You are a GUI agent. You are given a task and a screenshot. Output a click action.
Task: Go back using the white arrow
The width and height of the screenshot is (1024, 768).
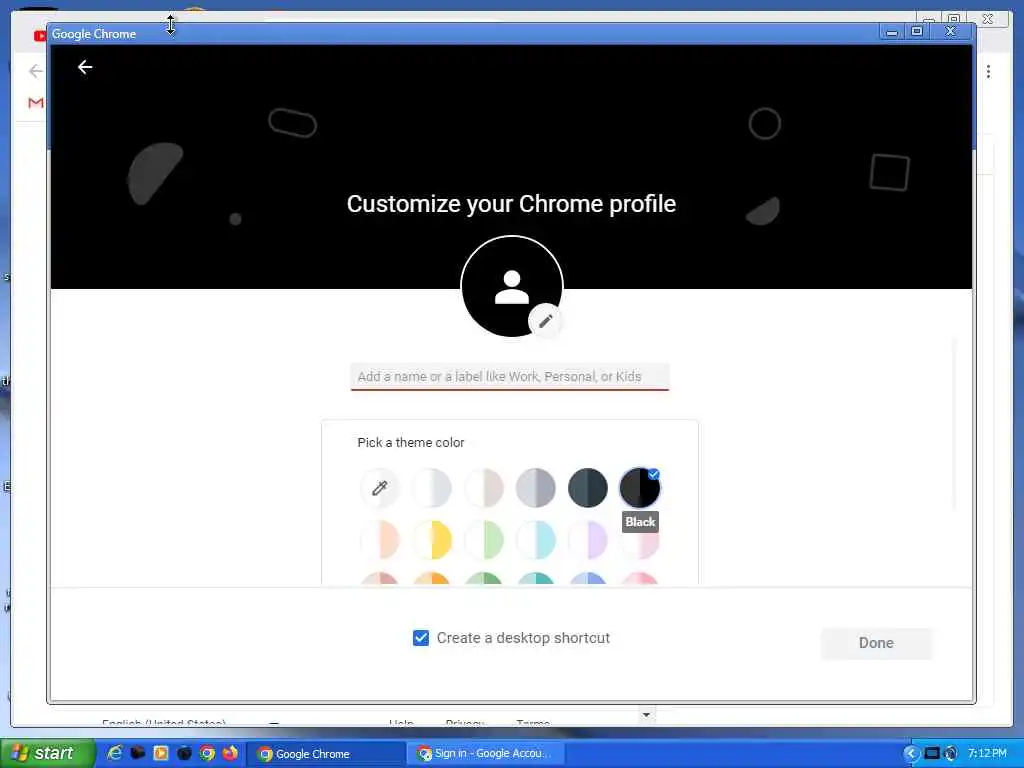85,67
